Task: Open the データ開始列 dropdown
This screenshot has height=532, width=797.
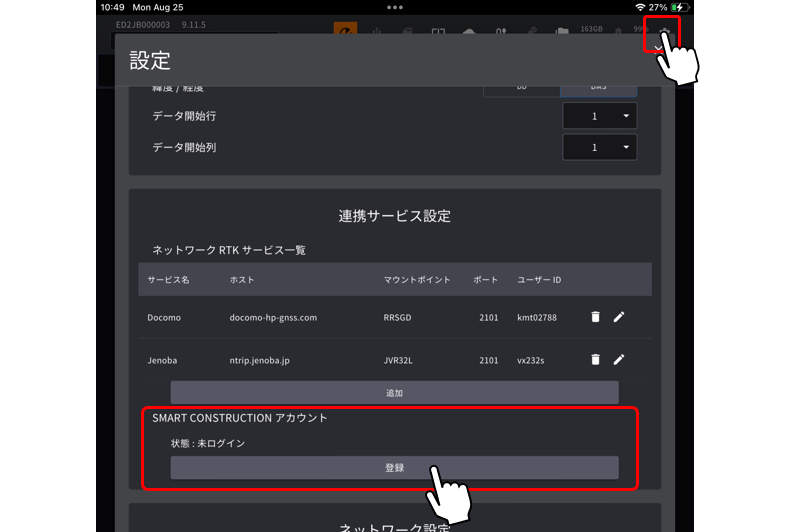Action: click(x=599, y=147)
